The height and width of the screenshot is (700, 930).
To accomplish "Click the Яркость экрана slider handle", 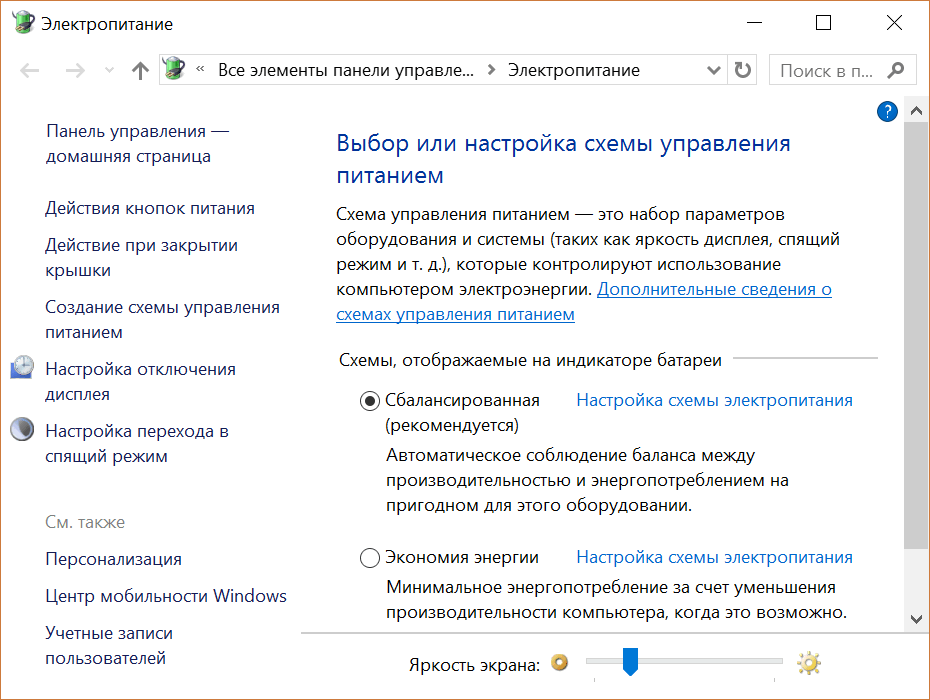I will 630,661.
